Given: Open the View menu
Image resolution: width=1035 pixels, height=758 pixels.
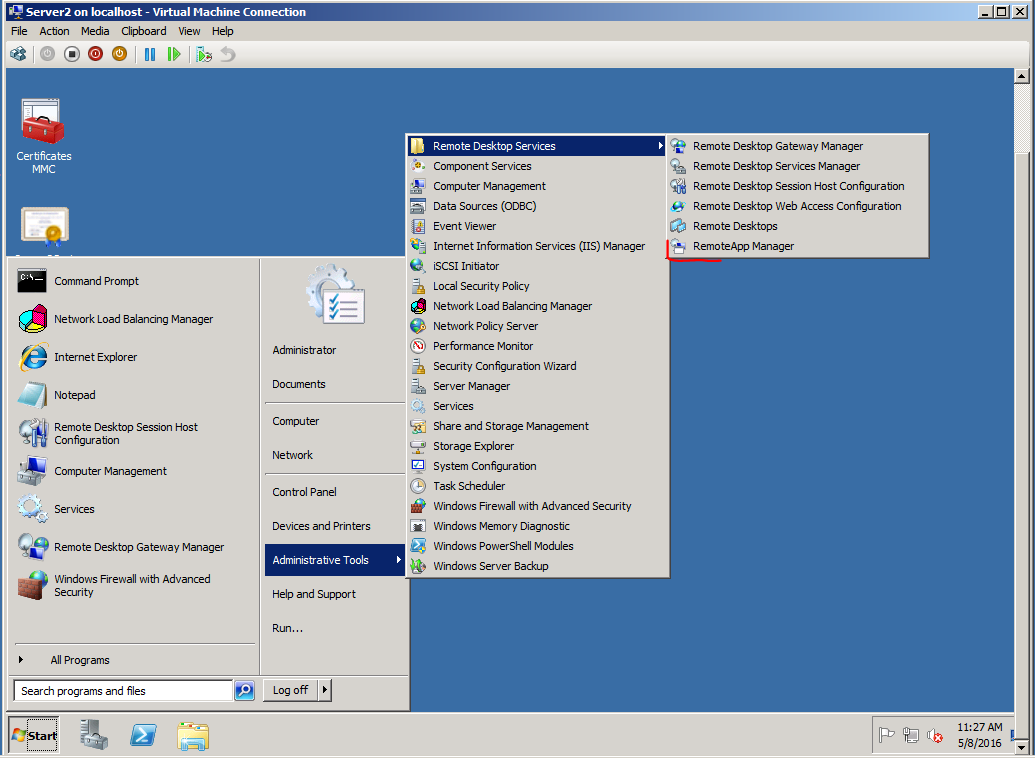Looking at the screenshot, I should (189, 31).
